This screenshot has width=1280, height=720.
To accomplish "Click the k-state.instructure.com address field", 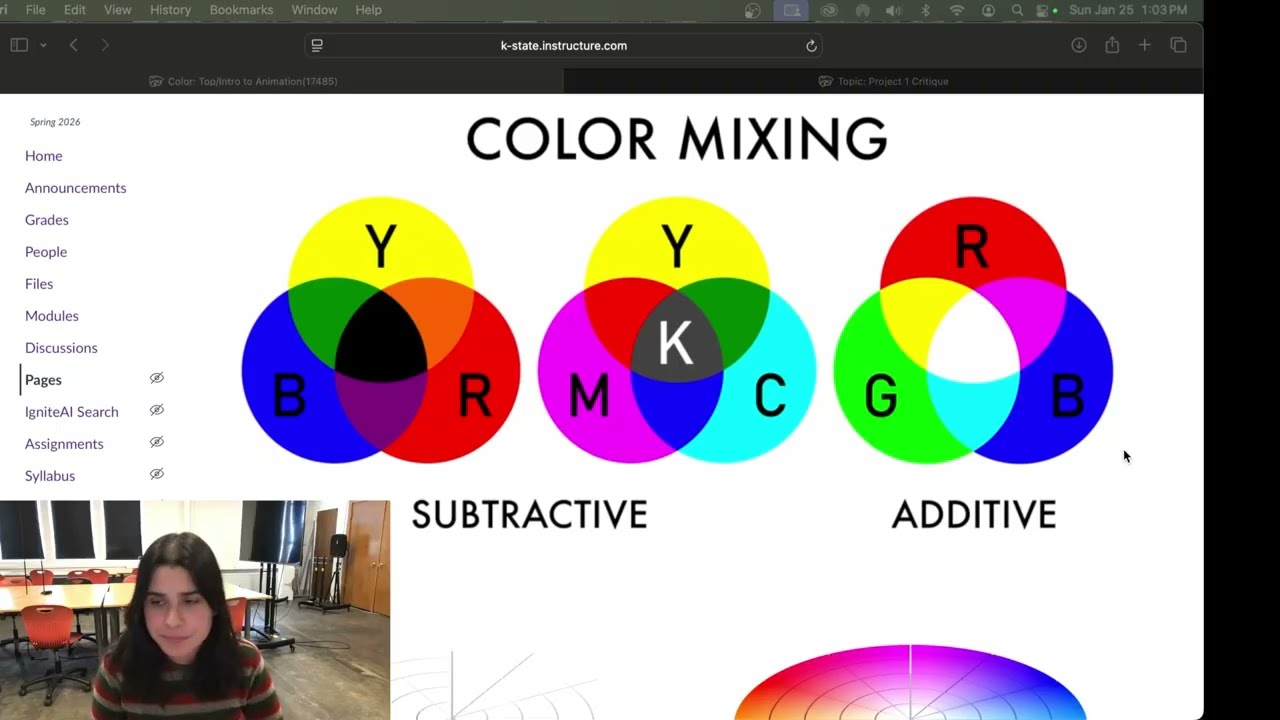I will pos(564,45).
